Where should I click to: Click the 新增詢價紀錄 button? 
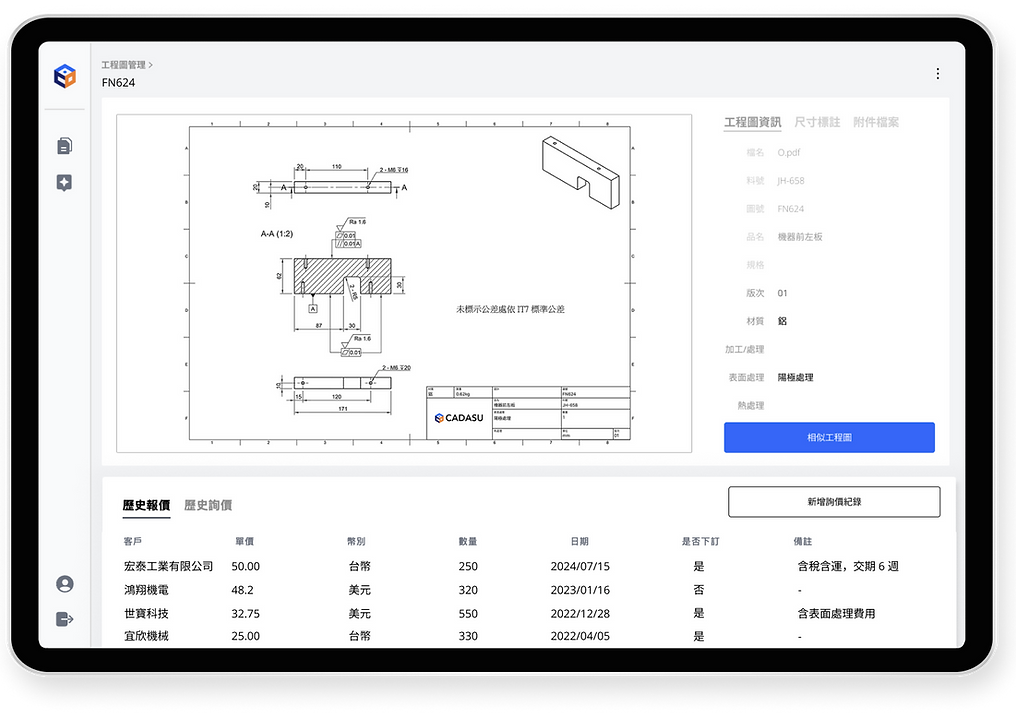tap(834, 502)
